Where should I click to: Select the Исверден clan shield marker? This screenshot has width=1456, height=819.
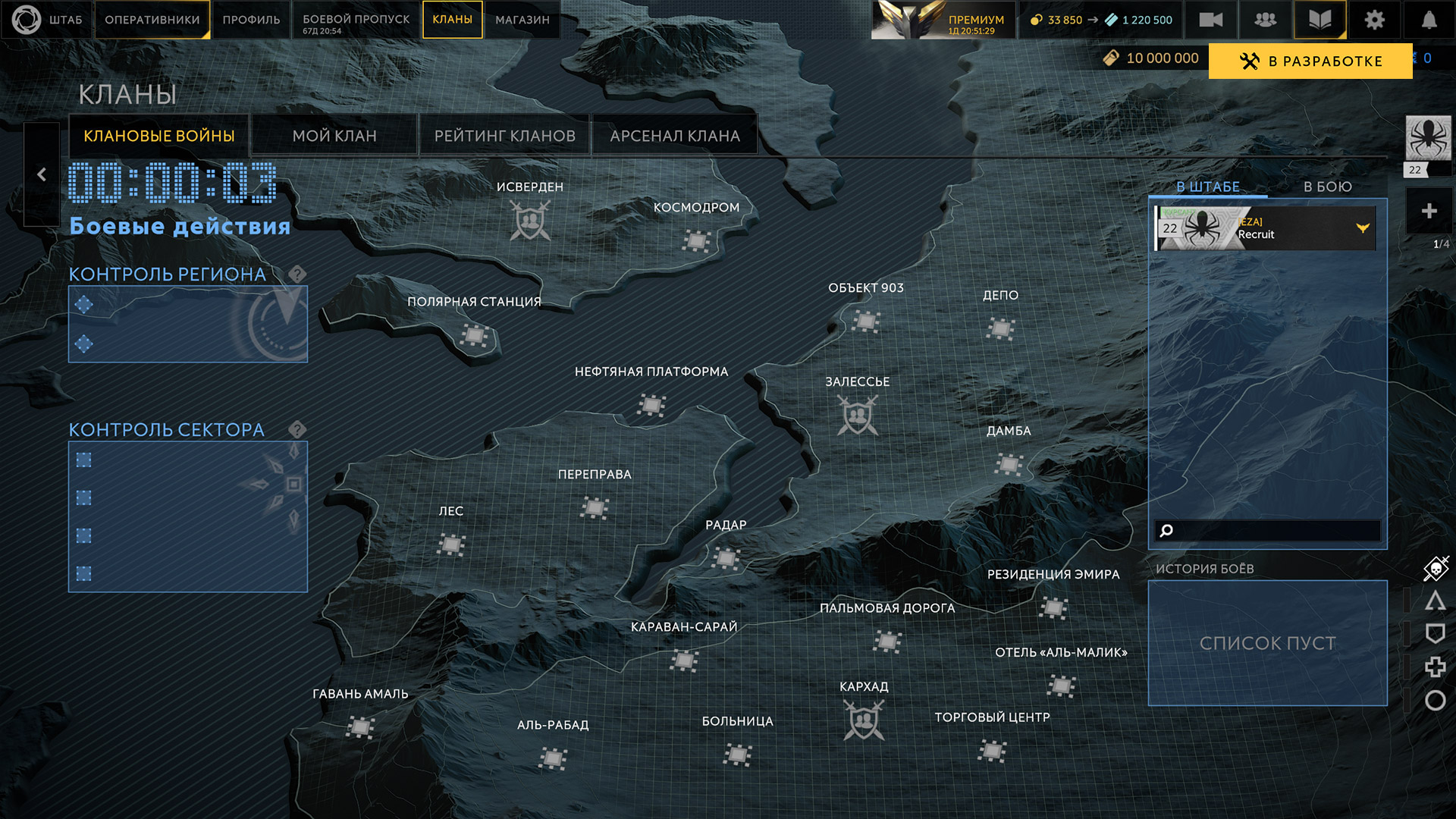coord(530,221)
